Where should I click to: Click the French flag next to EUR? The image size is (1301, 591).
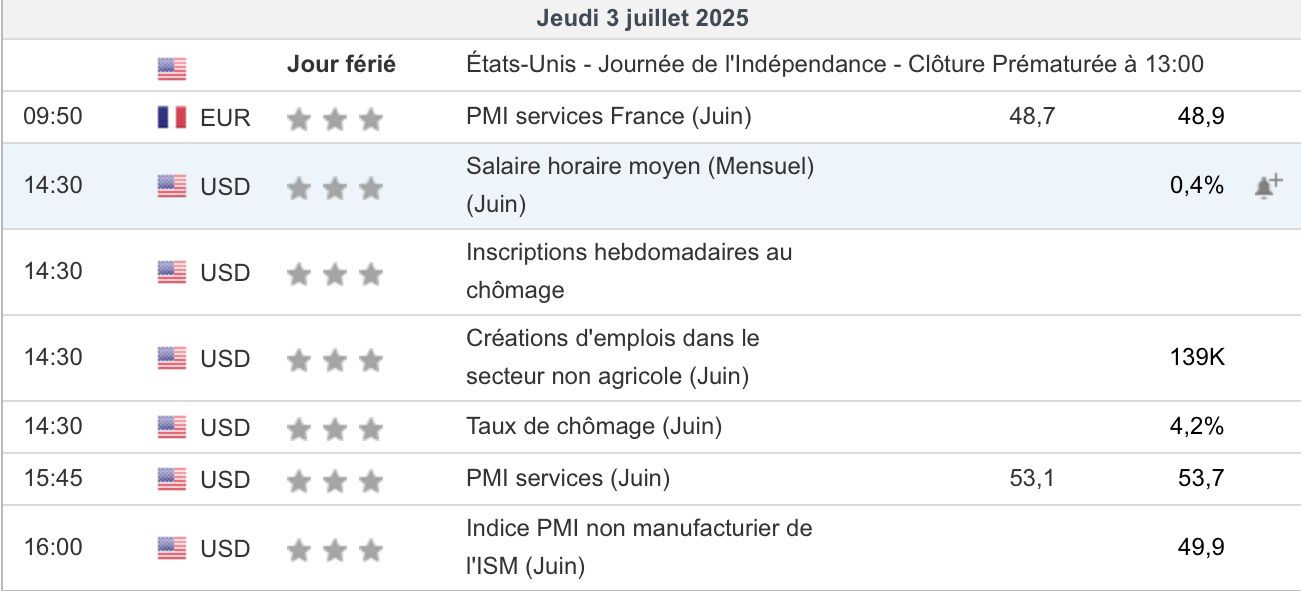pyautogui.click(x=172, y=117)
